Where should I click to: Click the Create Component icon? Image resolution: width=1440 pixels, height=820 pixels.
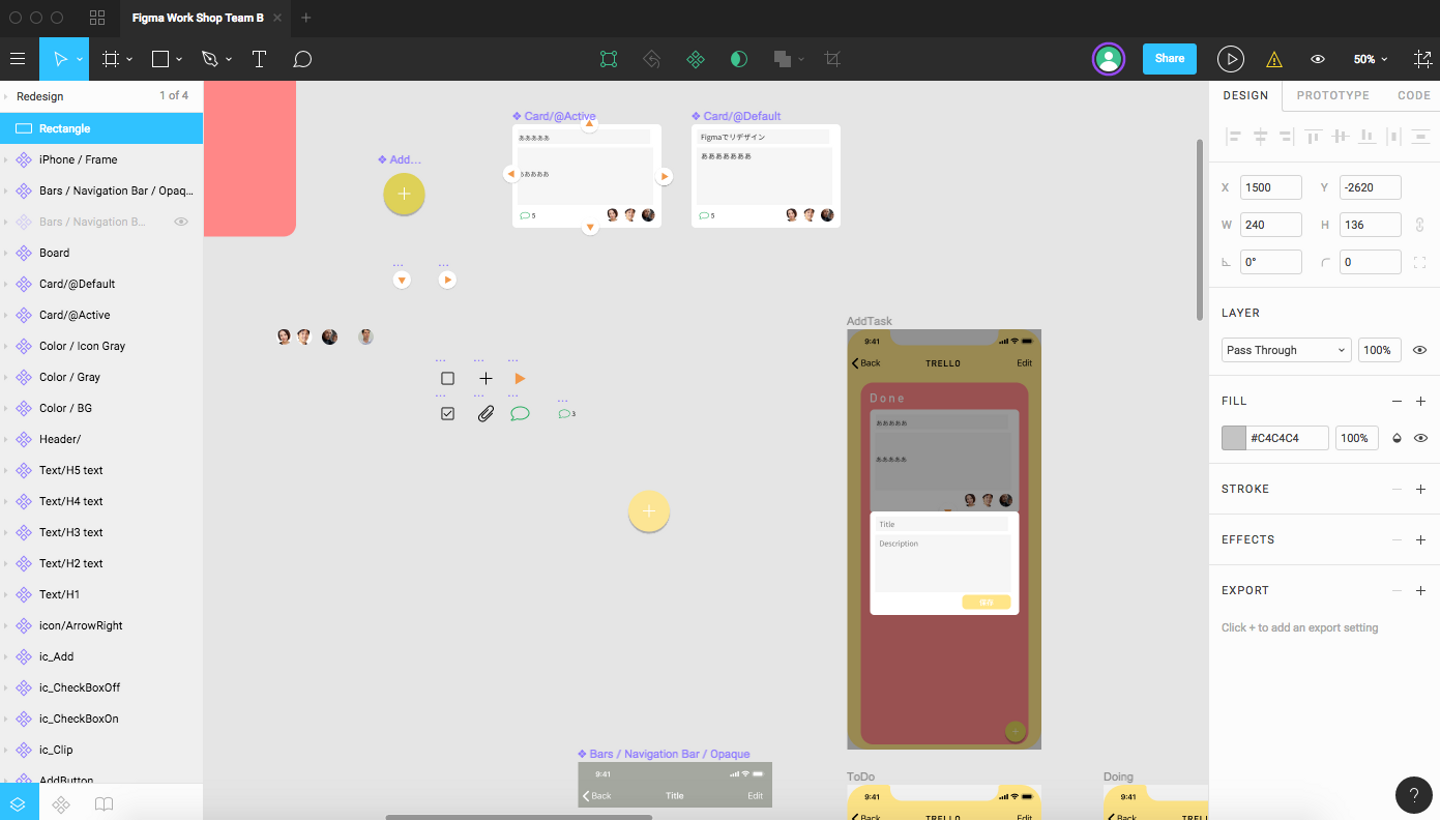696,59
